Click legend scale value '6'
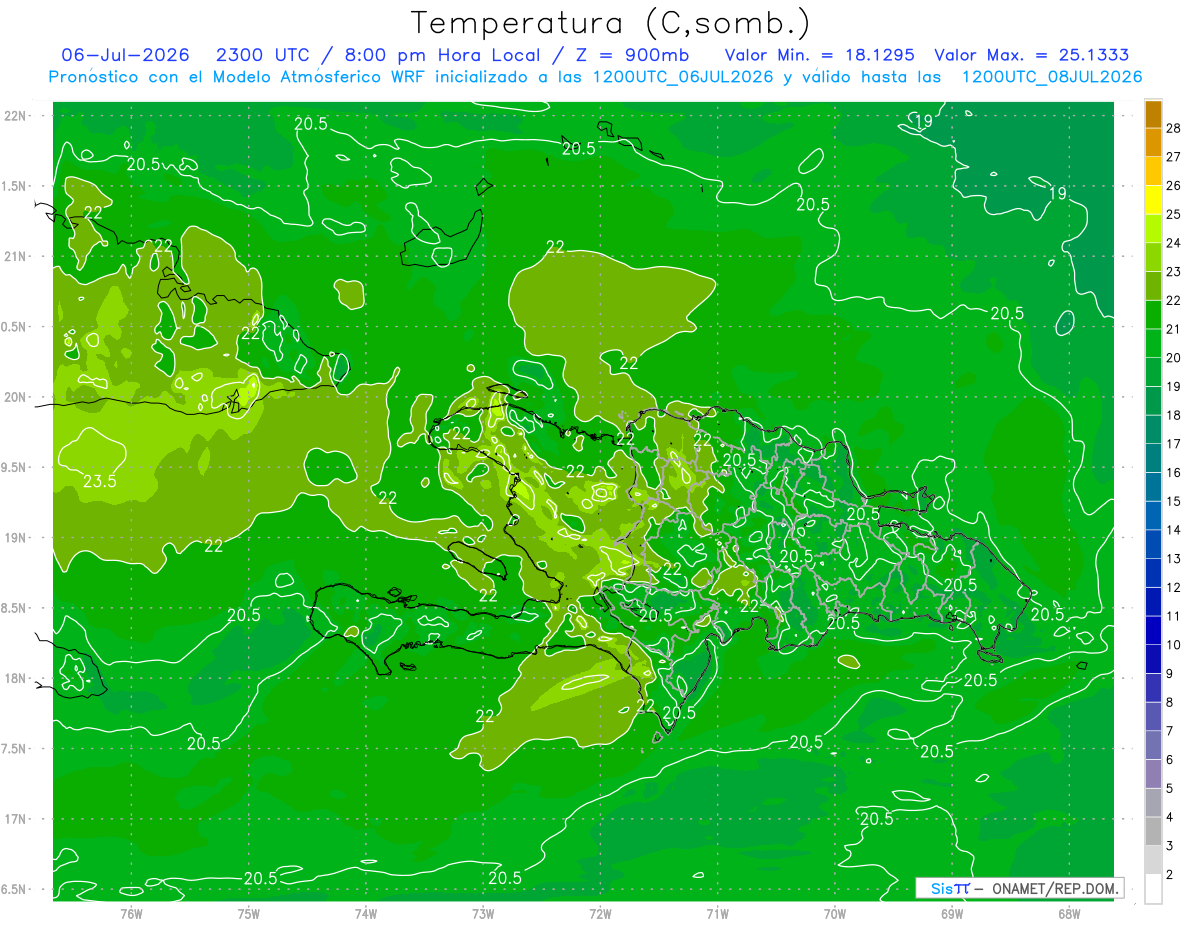 (x=1170, y=760)
